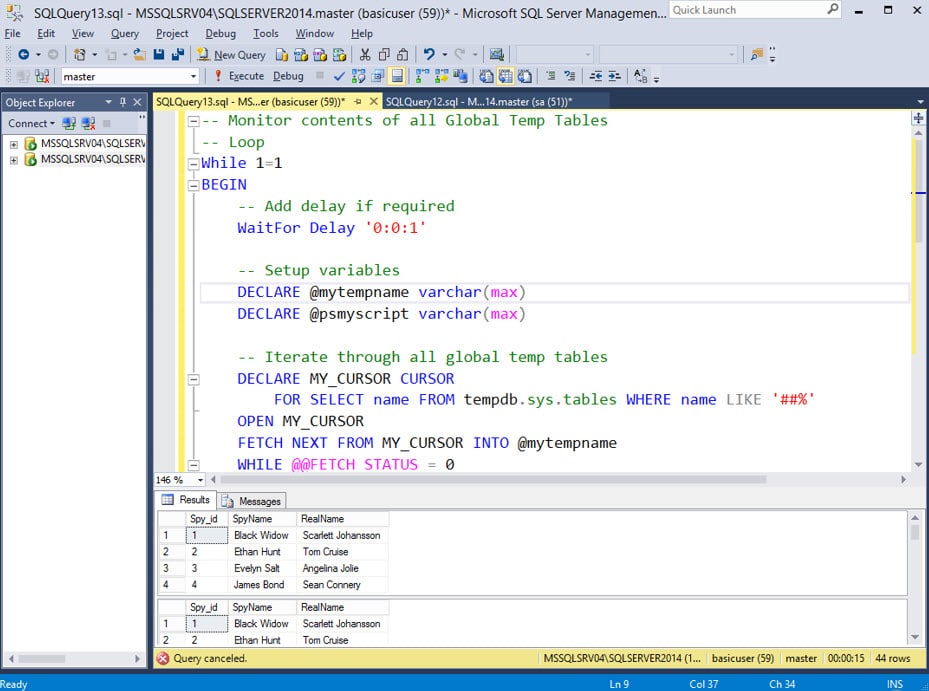The width and height of the screenshot is (929, 691).
Task: Expand the second MSSQLSRV04 server node
Action: click(14, 160)
